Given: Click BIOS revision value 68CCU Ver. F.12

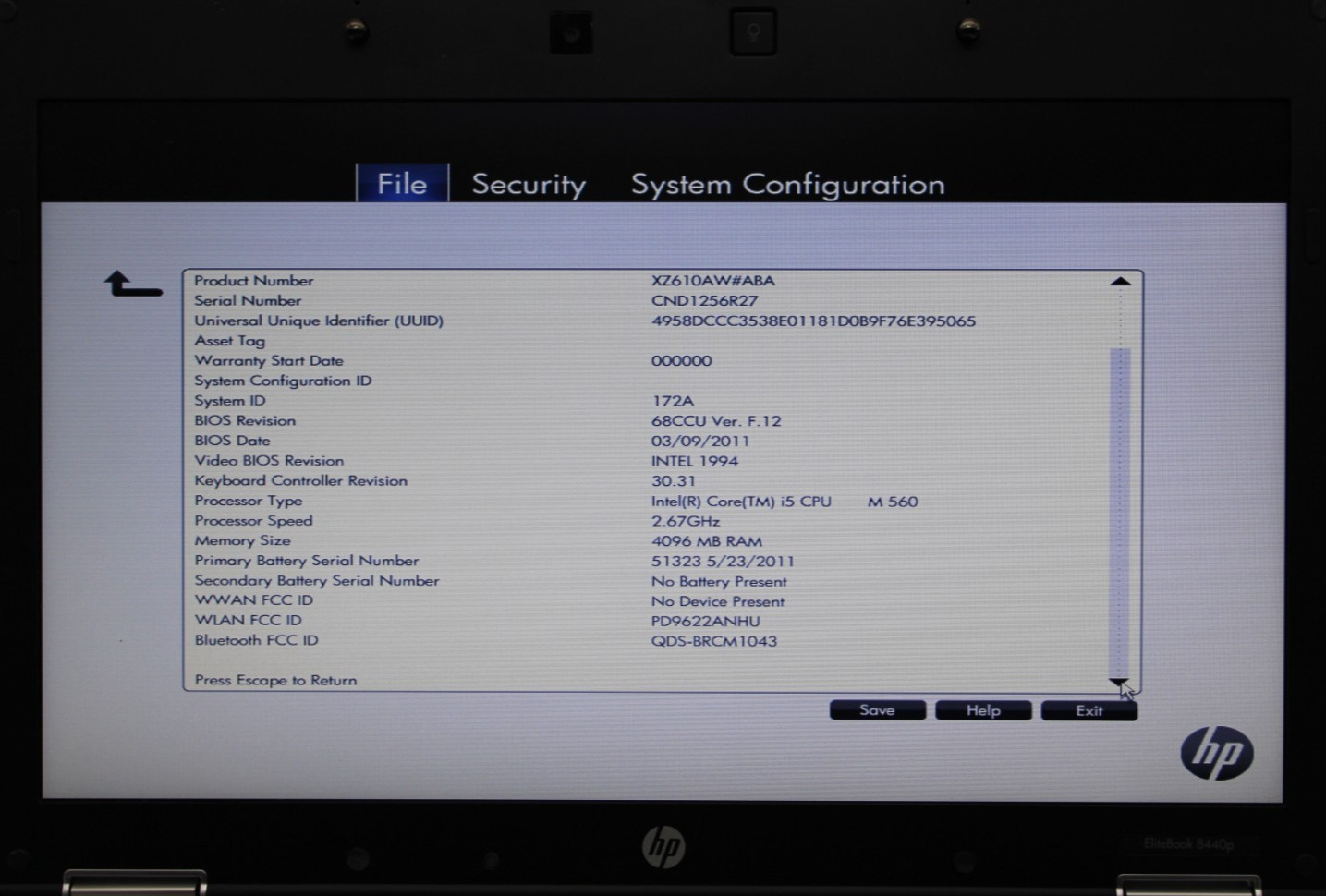Looking at the screenshot, I should (x=716, y=421).
